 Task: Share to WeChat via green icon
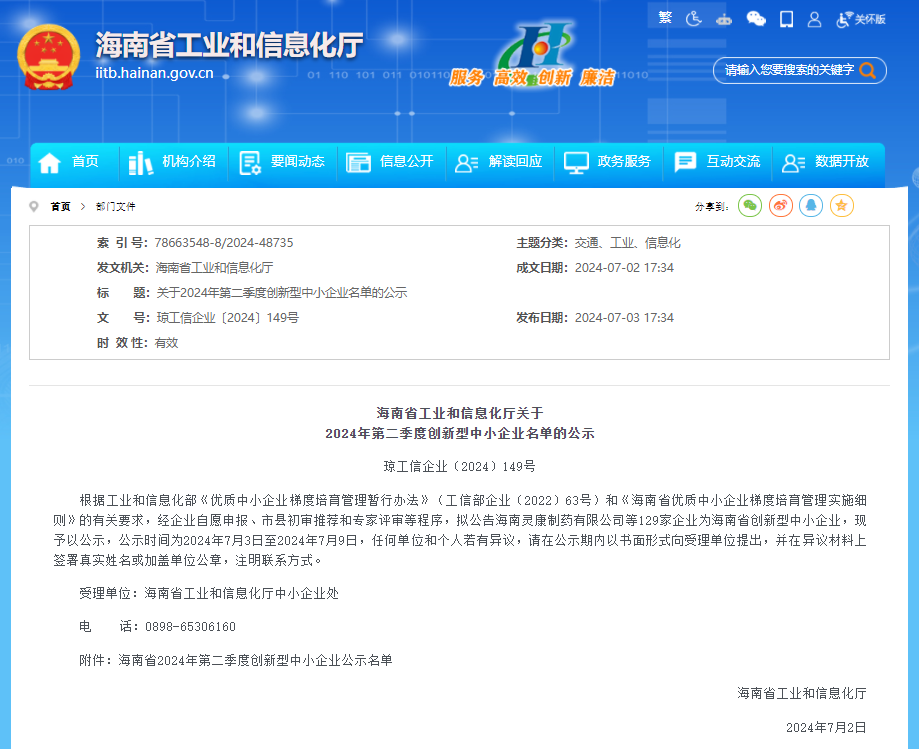click(x=750, y=206)
